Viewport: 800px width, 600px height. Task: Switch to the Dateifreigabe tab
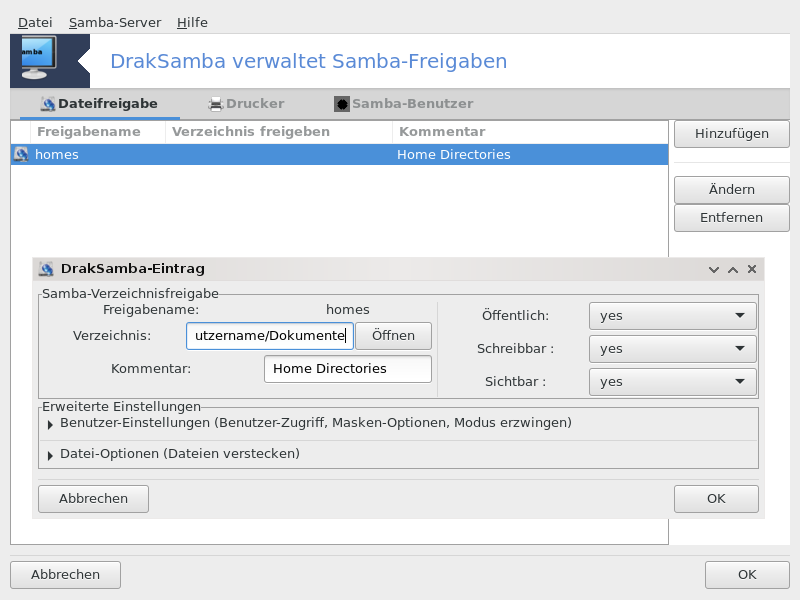pos(99,104)
